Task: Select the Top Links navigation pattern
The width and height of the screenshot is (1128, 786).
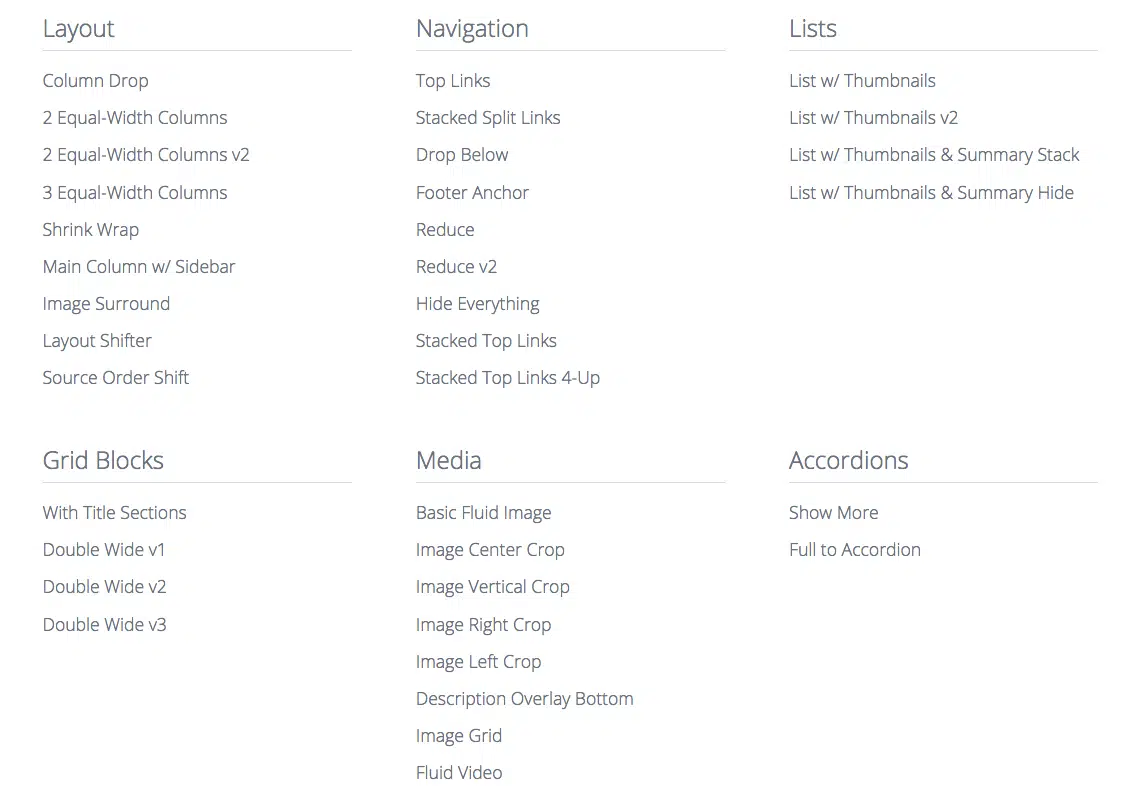Action: [453, 81]
